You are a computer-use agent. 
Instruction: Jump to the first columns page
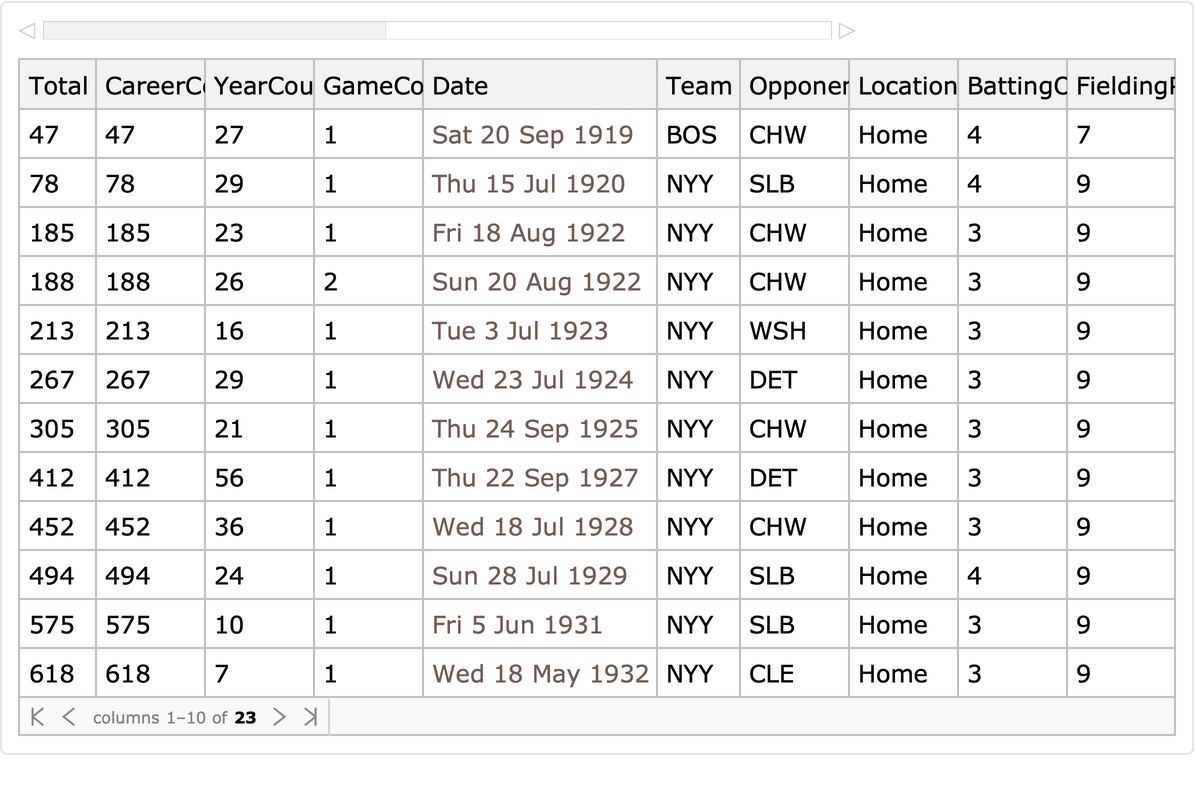(38, 717)
